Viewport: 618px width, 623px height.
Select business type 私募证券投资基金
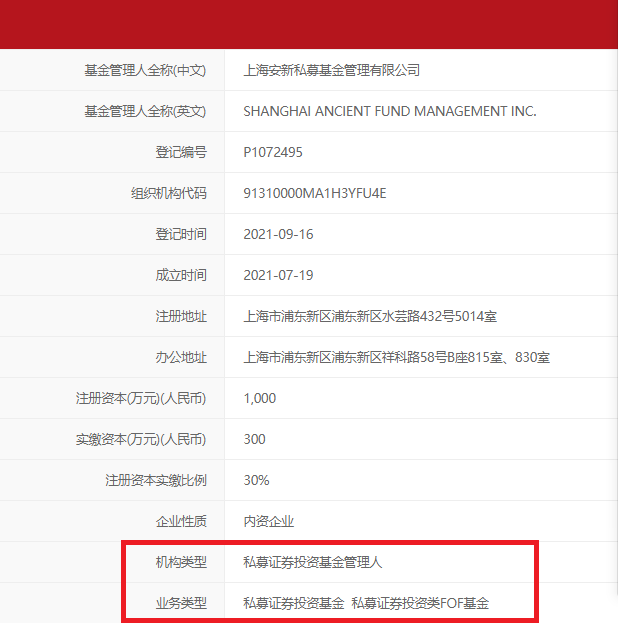click(x=294, y=603)
